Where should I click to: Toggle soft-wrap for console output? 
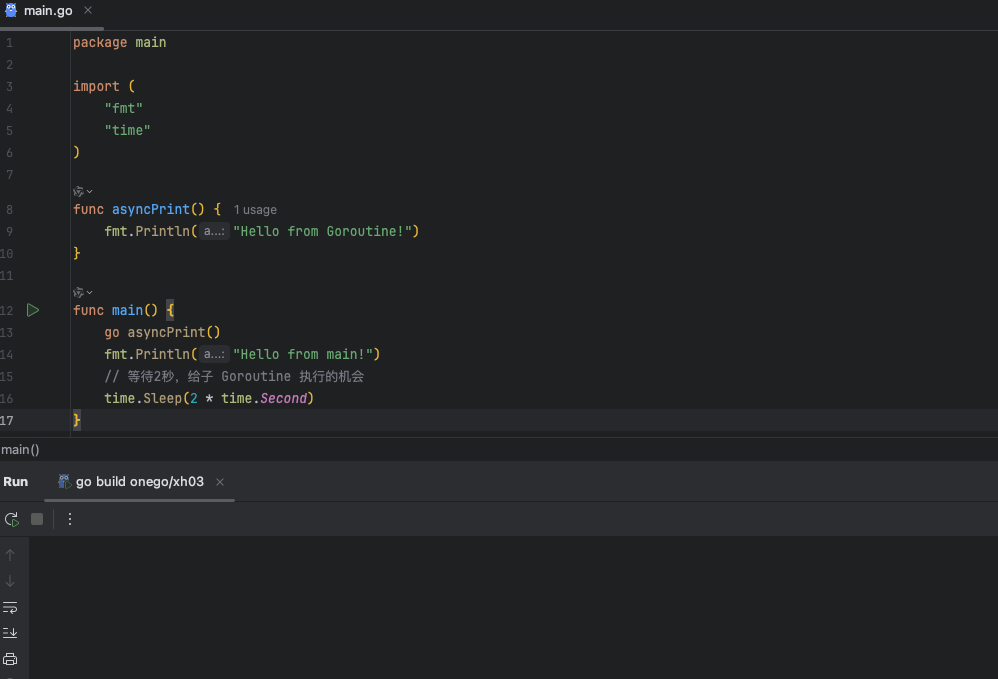pos(10,607)
